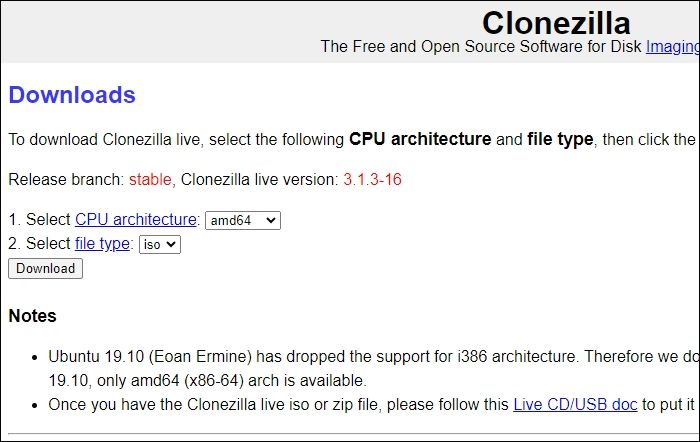Expand the iso file type dropdown

point(159,244)
